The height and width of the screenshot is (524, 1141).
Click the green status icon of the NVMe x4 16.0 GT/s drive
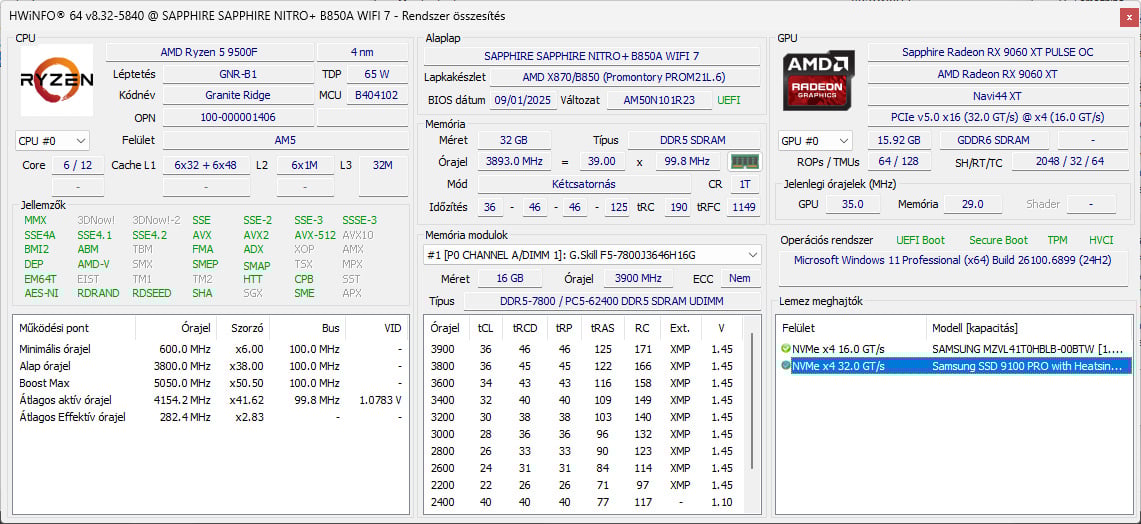coord(785,349)
